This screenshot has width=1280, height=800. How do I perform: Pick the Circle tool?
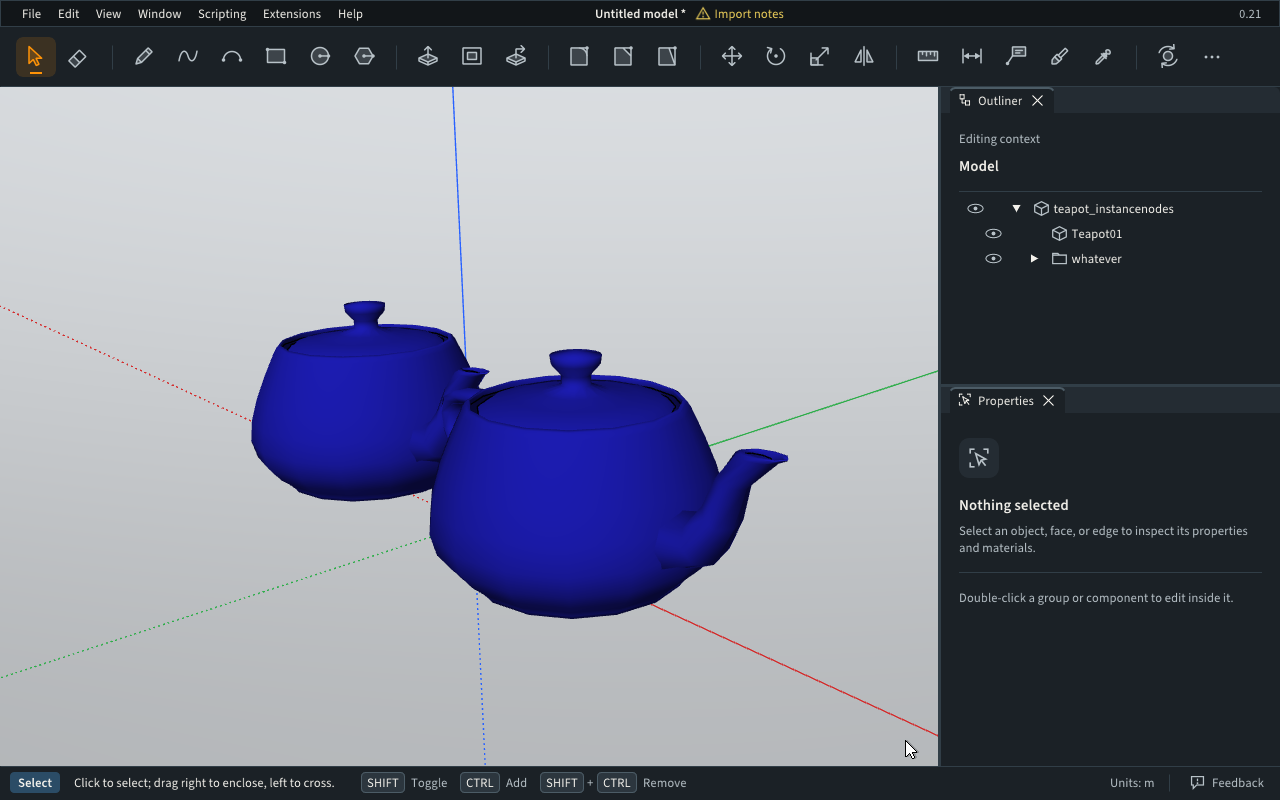coord(320,57)
